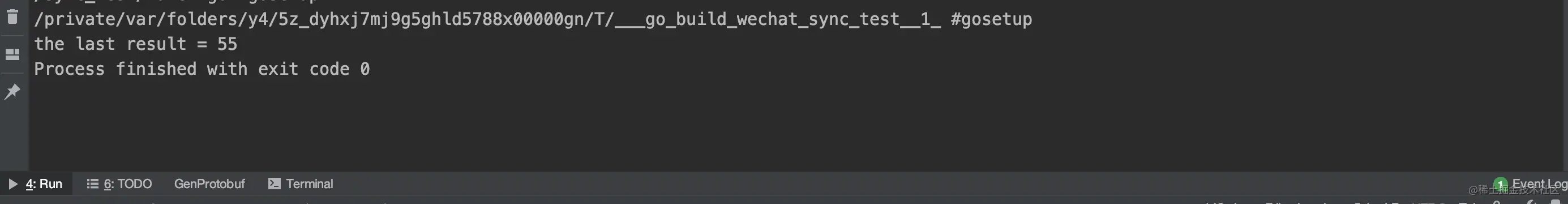Click the exit code 0 value
1568x204 pixels.
pyautogui.click(x=365, y=69)
